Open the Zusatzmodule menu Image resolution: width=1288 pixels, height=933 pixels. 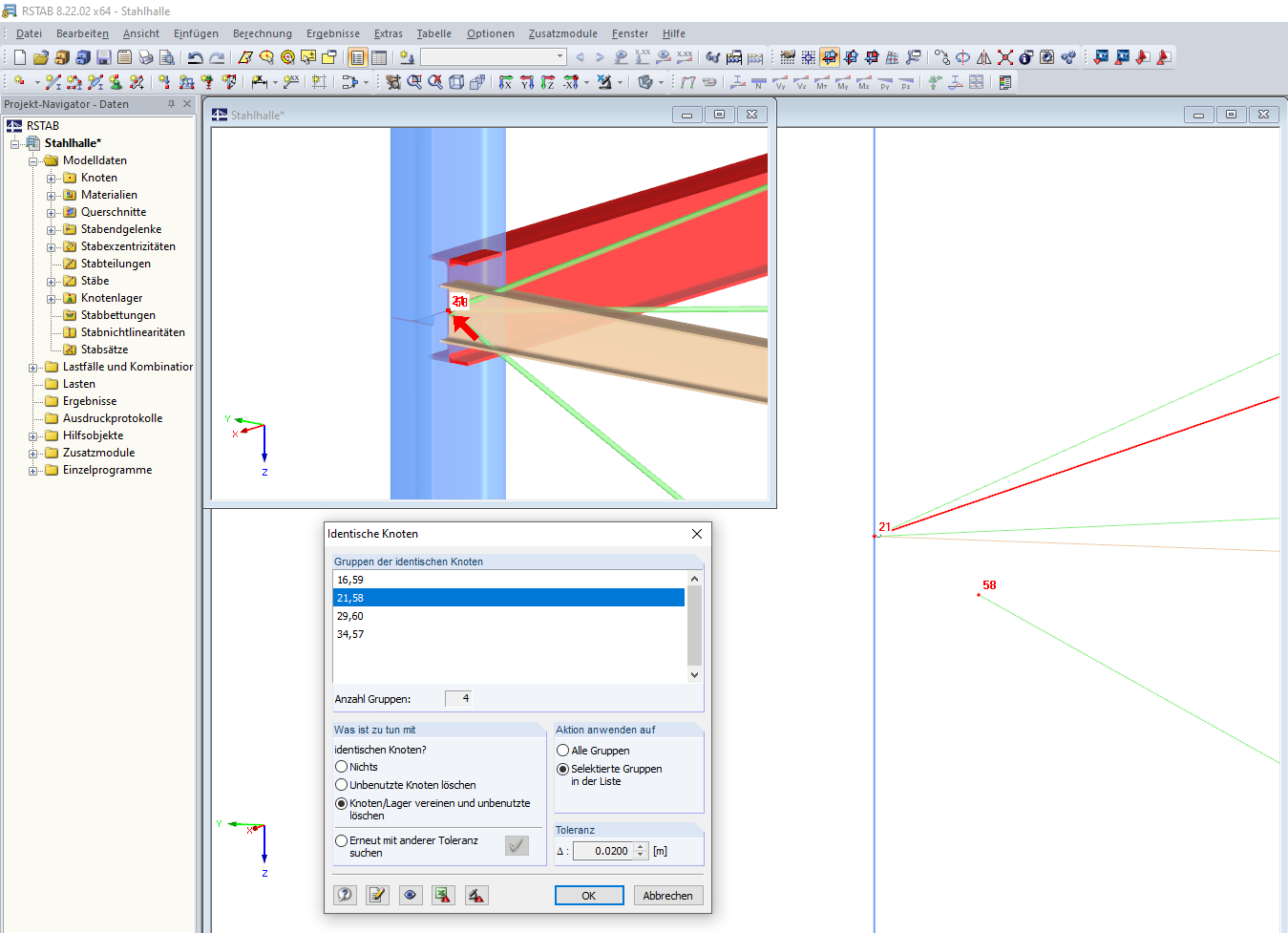tap(563, 33)
